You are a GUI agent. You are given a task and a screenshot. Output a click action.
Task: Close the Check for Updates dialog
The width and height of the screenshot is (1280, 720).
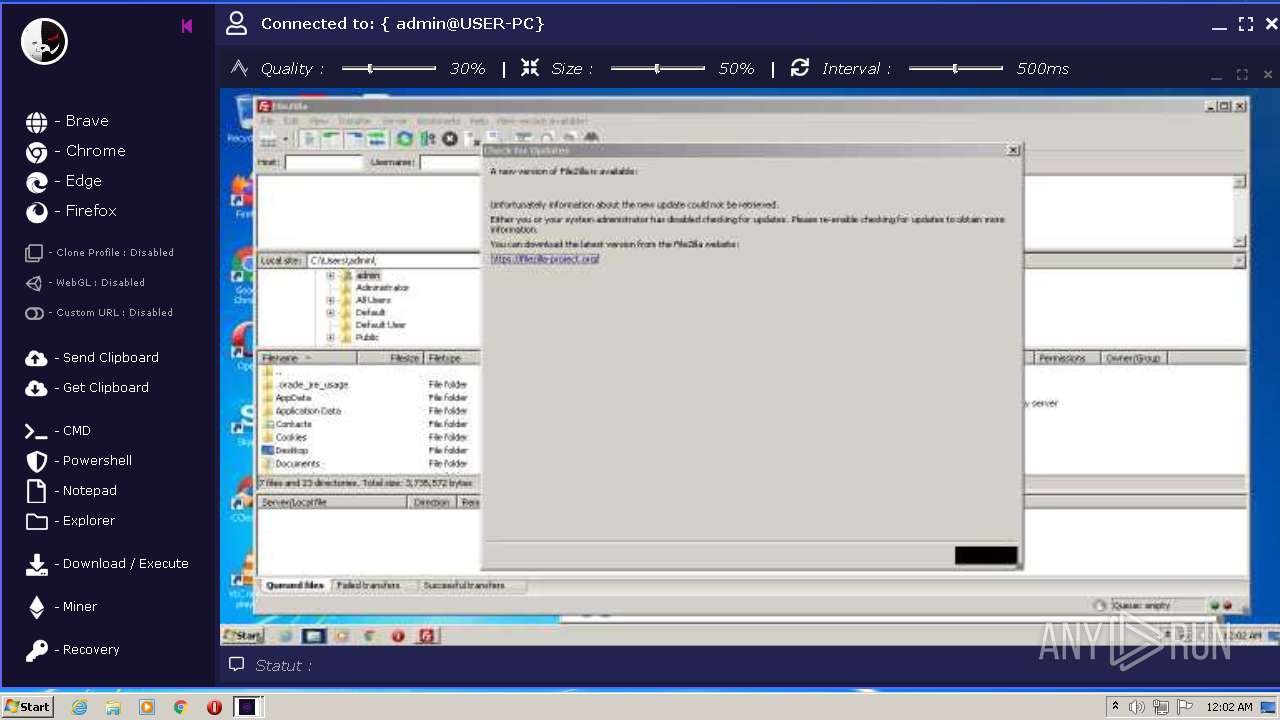[1013, 150]
